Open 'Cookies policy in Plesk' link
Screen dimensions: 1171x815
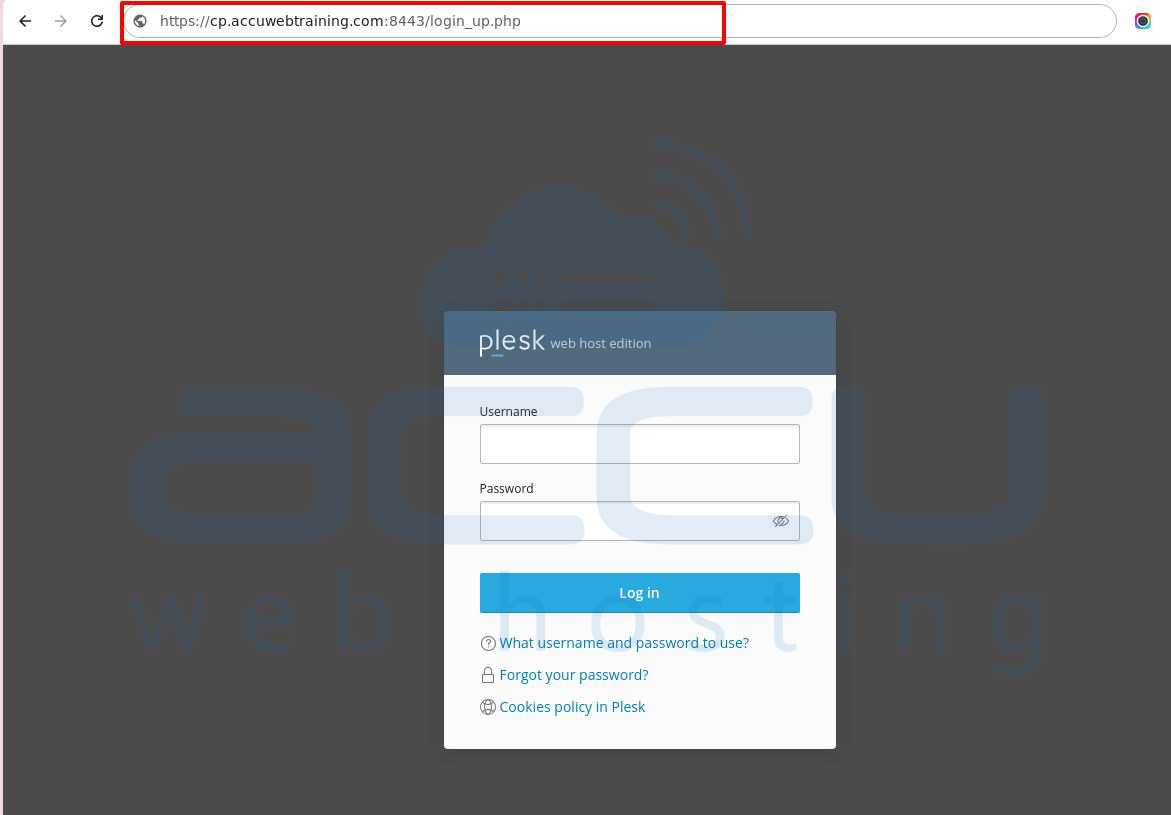point(572,707)
